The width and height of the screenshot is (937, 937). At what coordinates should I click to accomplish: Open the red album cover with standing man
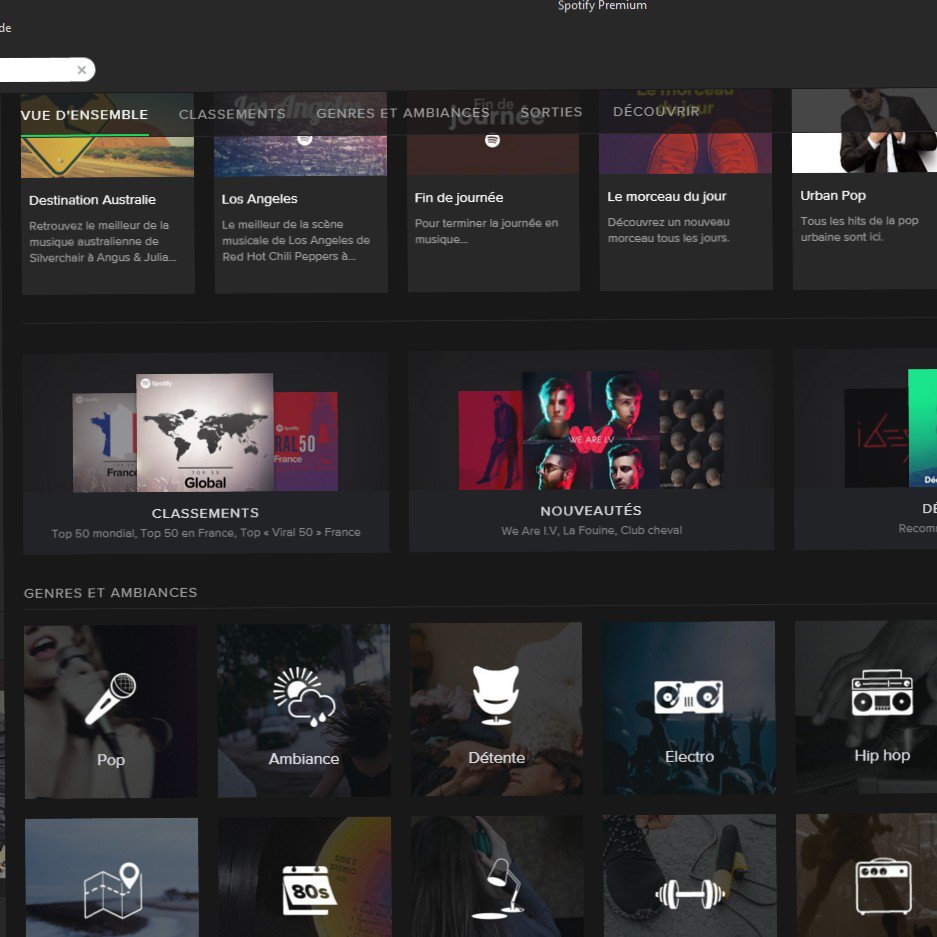click(491, 440)
